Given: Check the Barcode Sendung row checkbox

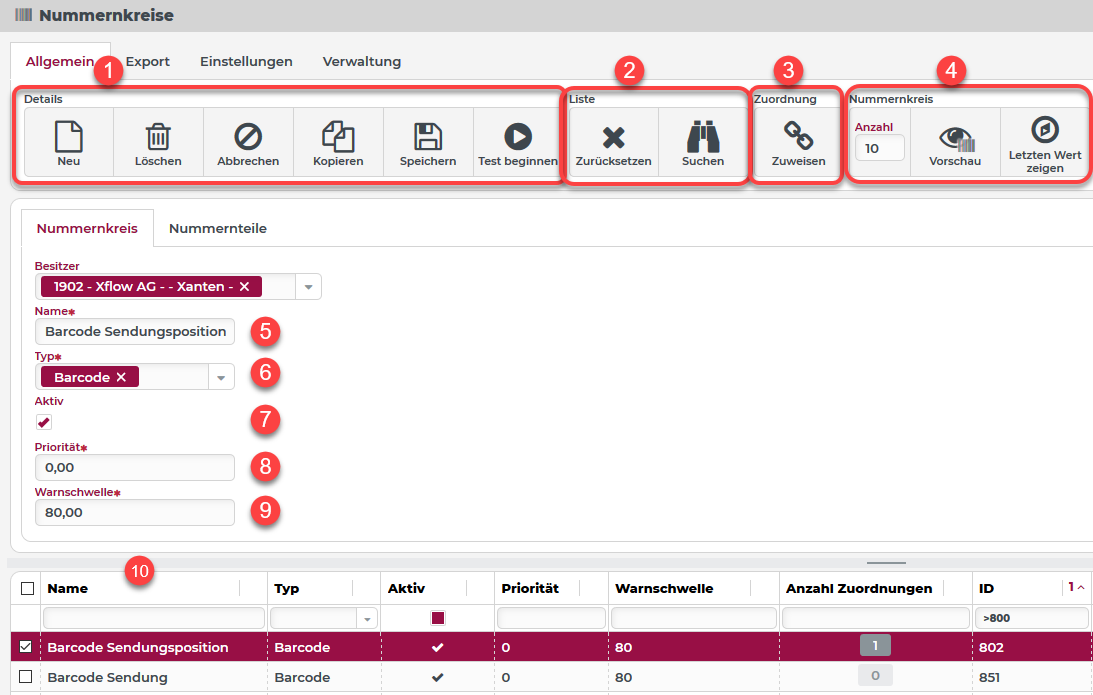Looking at the screenshot, I should 27,677.
